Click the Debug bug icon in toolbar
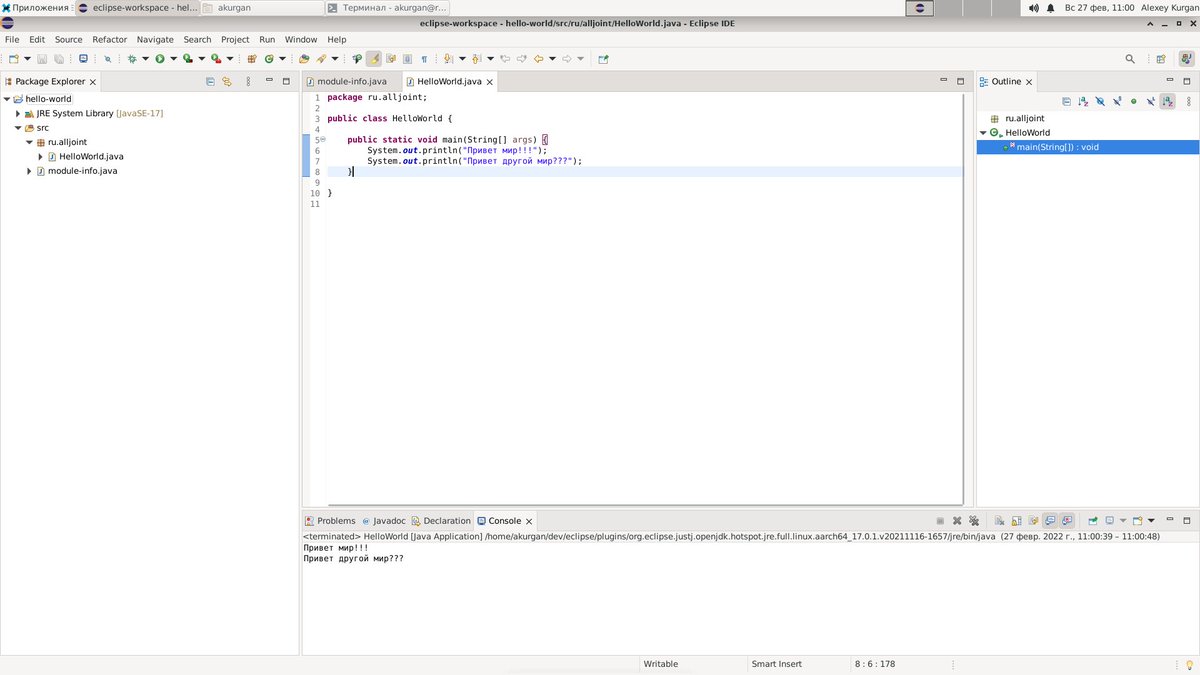This screenshot has height=675, width=1200. coord(131,59)
